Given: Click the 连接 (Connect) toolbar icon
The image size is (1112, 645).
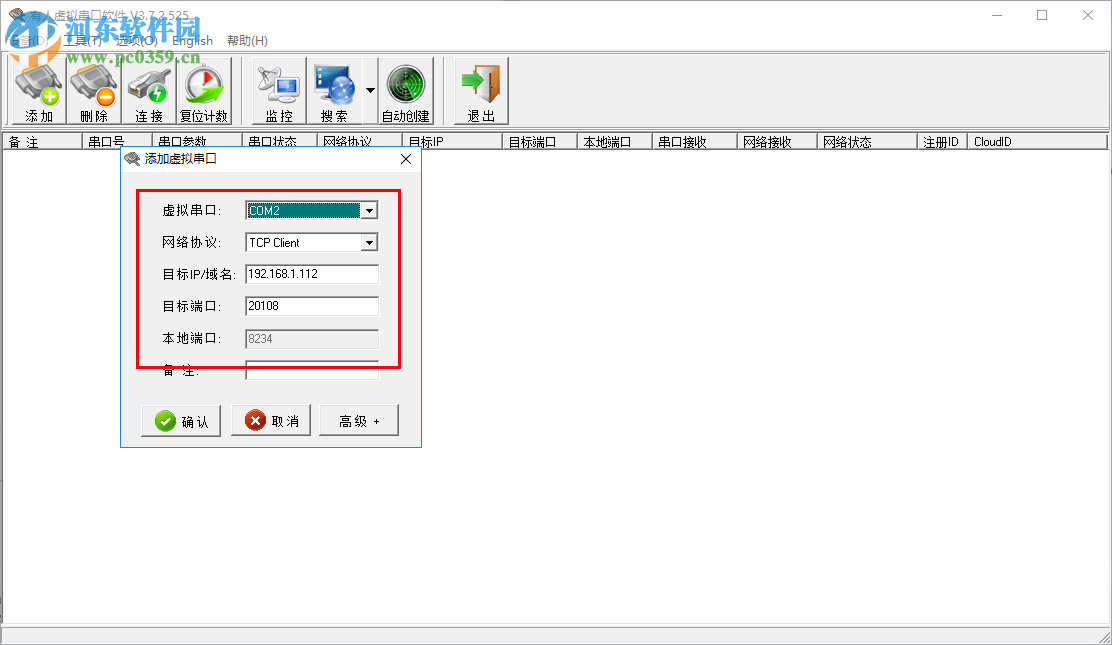Looking at the screenshot, I should pos(148,90).
